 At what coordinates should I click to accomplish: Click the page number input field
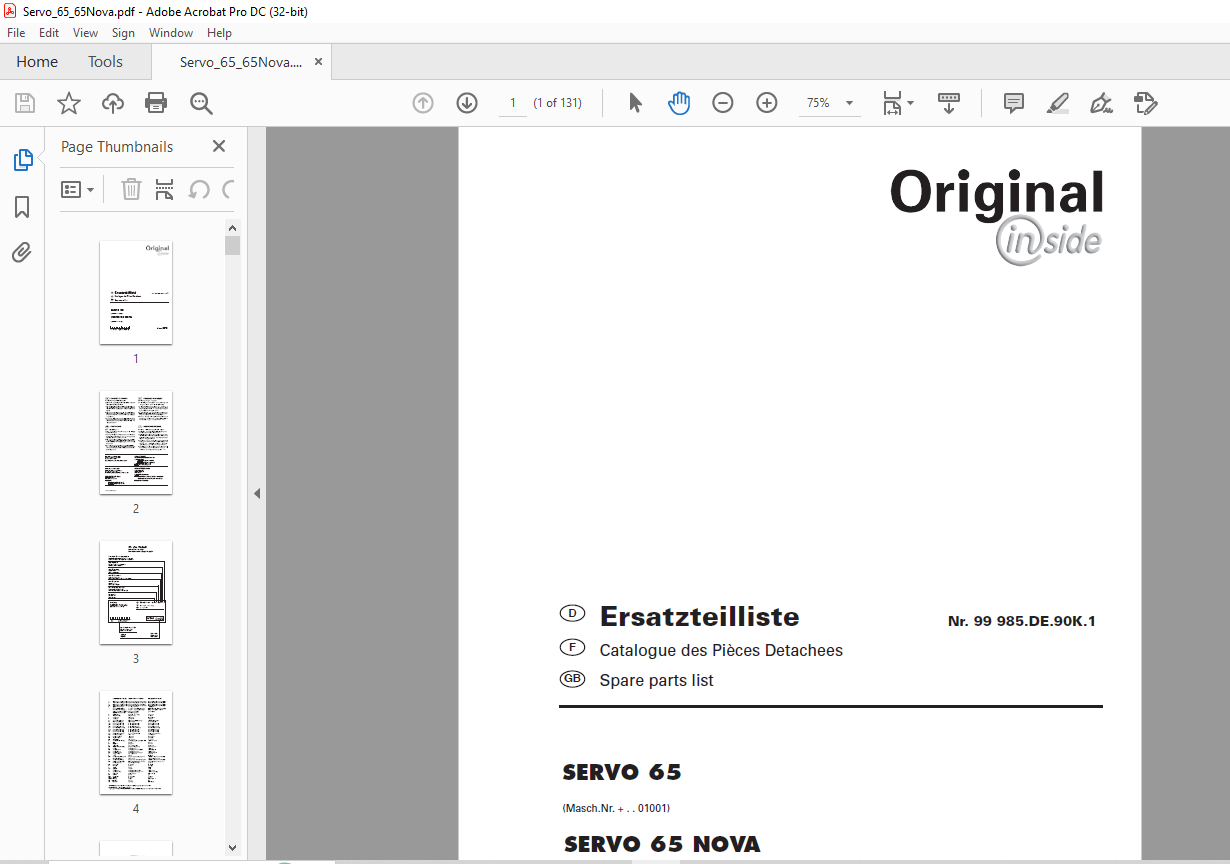tap(513, 103)
